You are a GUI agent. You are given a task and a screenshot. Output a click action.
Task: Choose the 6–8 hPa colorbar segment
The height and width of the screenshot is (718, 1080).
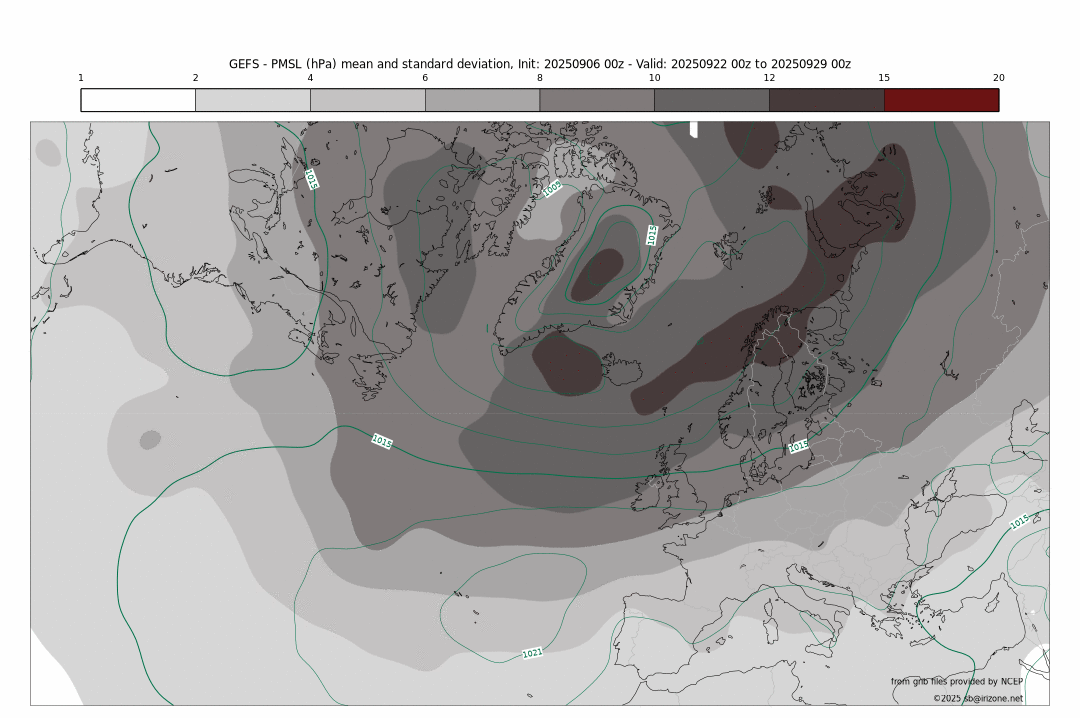point(482,100)
